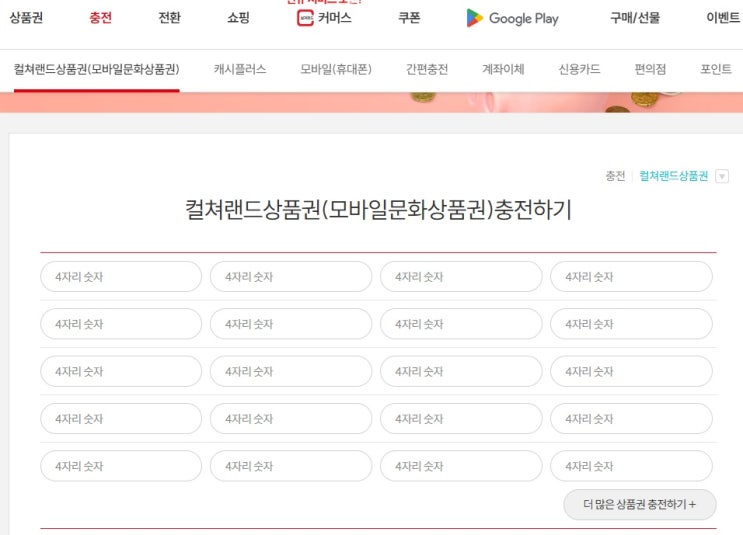Open the 쿠폰 top menu
The height and width of the screenshot is (535, 743).
point(409,18)
